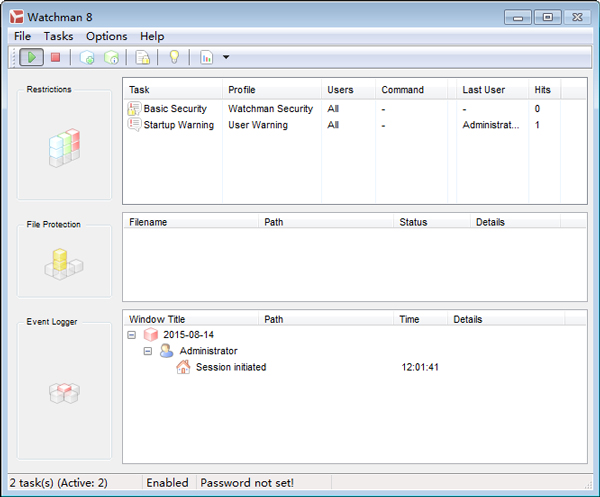600x497 pixels.
Task: Click the Enabled status bar field
Action: (x=168, y=483)
